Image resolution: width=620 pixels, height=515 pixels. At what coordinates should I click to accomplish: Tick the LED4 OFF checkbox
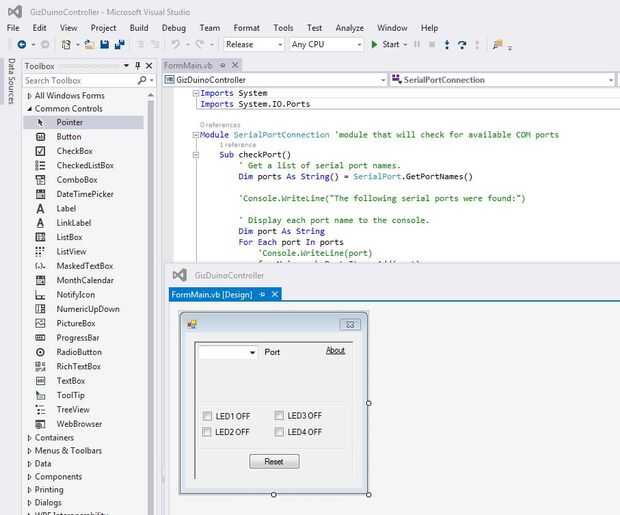[279, 432]
